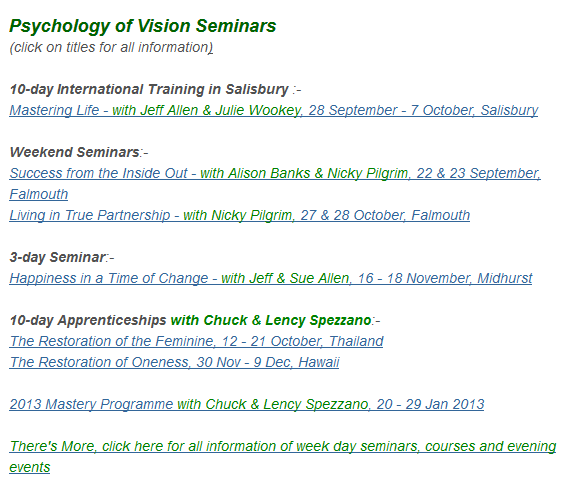Viewport: 568px width, 484px height.
Task: Click the Psychology of Vision Seminars title
Action: coord(143,26)
